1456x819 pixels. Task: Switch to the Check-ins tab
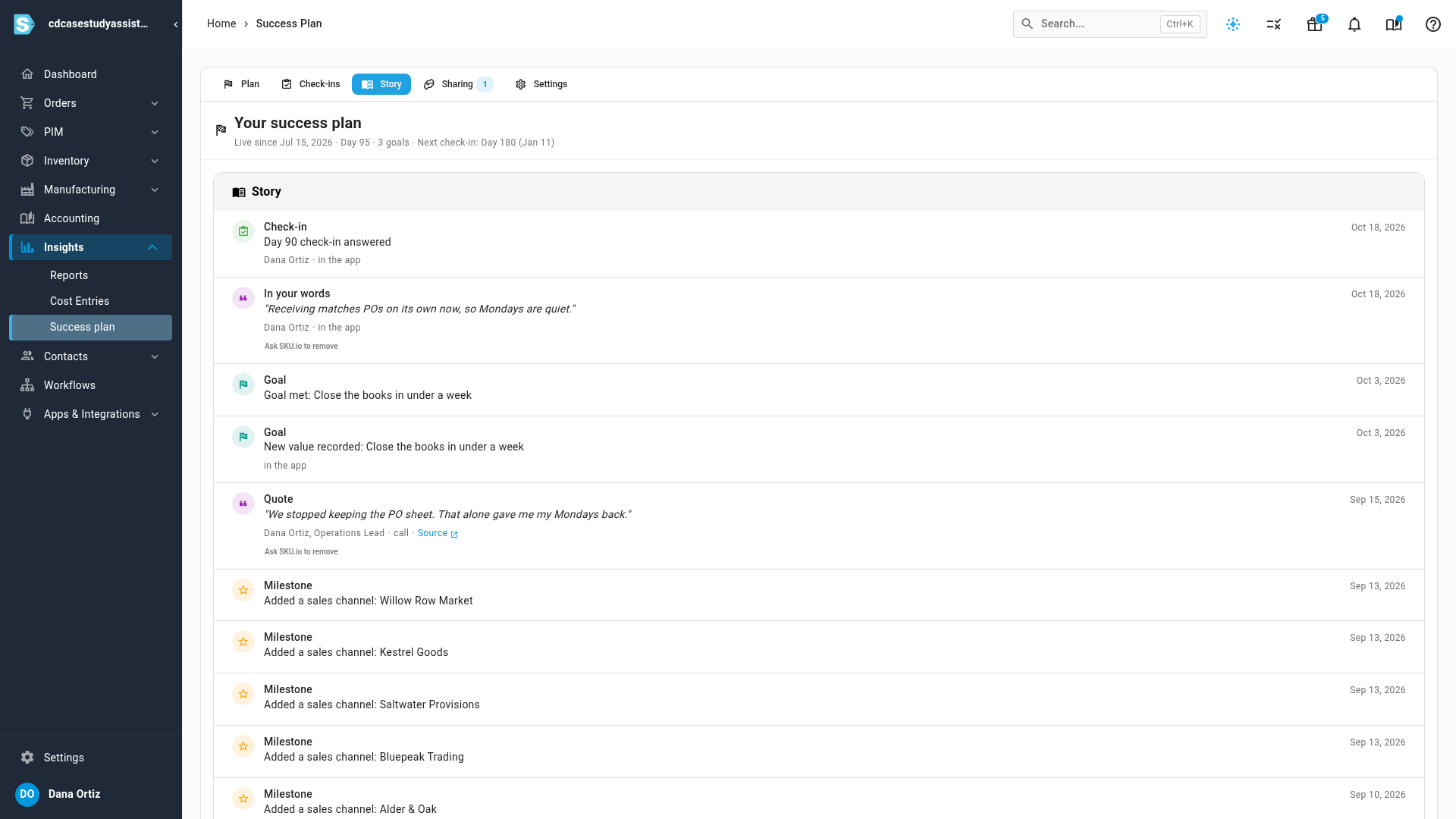311,84
